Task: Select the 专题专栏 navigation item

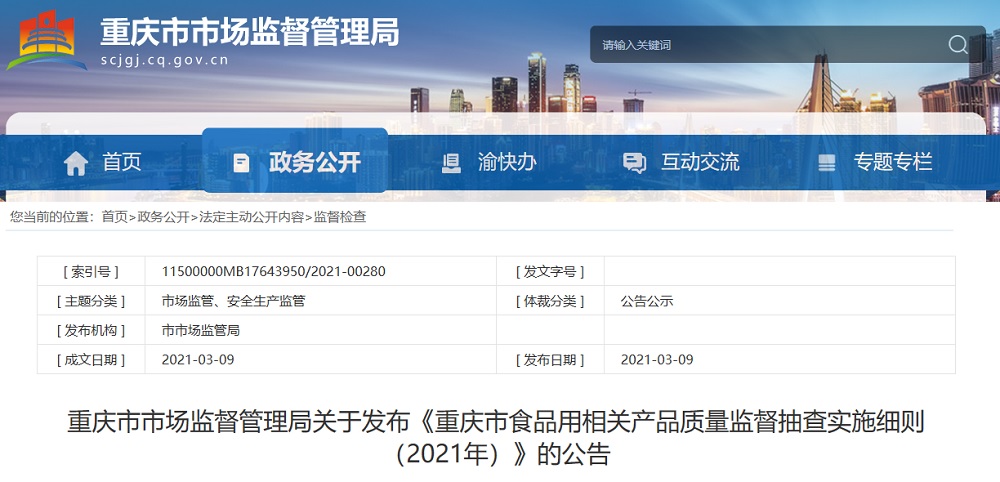Action: click(x=892, y=162)
